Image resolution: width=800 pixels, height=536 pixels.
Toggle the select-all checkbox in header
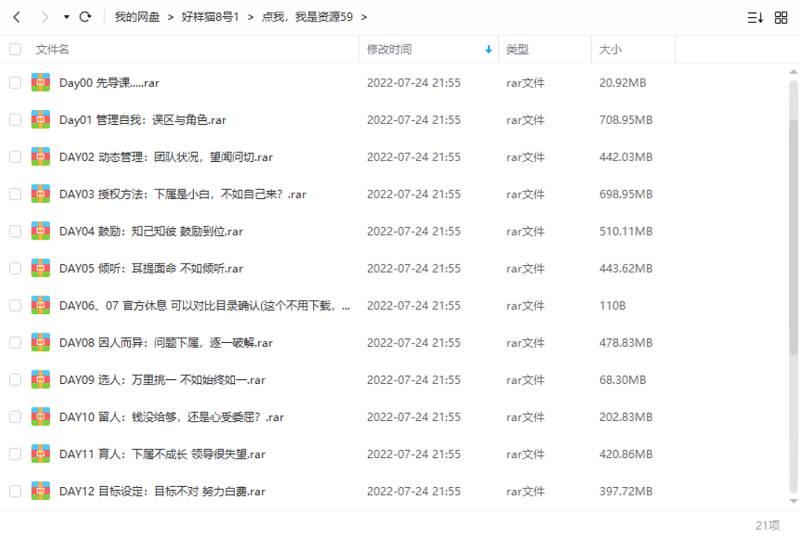click(x=15, y=49)
